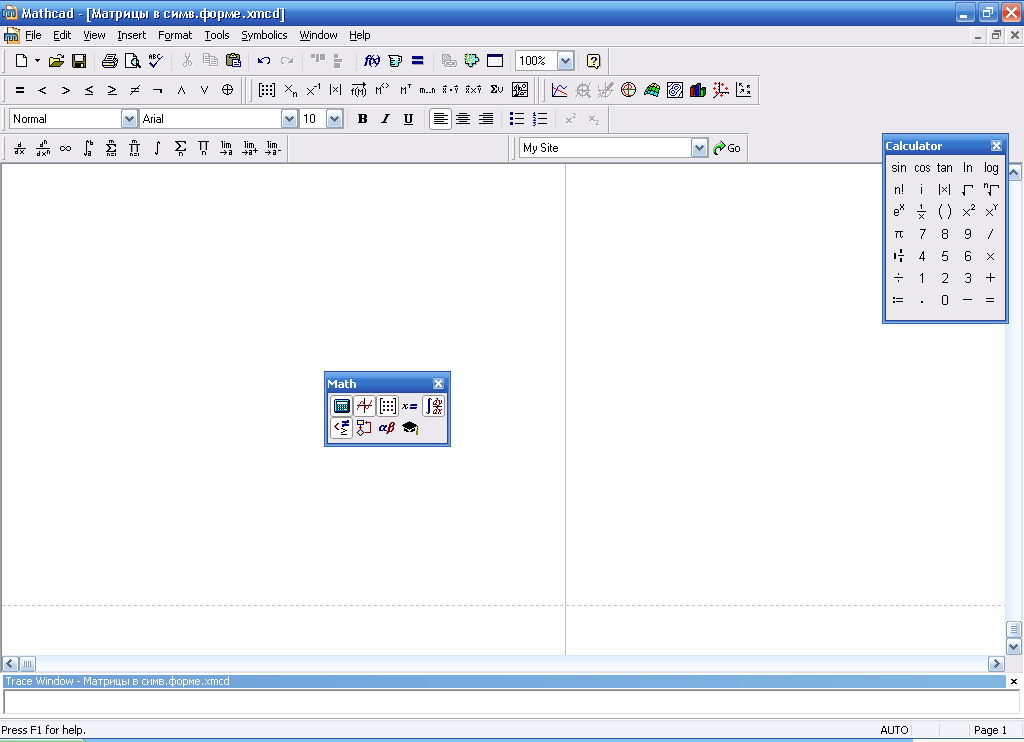
Task: Toggle Italic formatting
Action: pos(385,119)
